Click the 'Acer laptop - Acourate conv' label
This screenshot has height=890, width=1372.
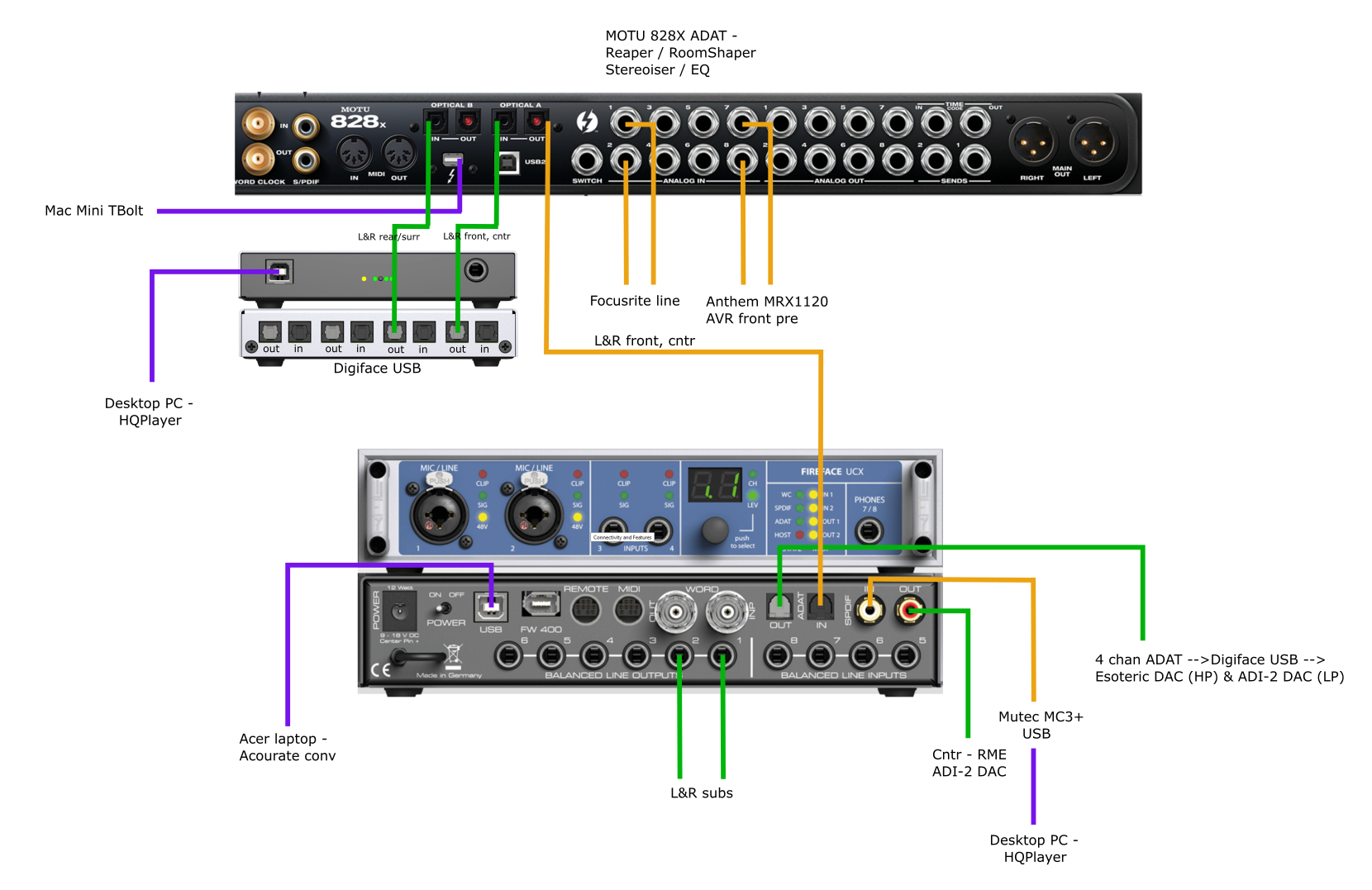click(x=287, y=747)
